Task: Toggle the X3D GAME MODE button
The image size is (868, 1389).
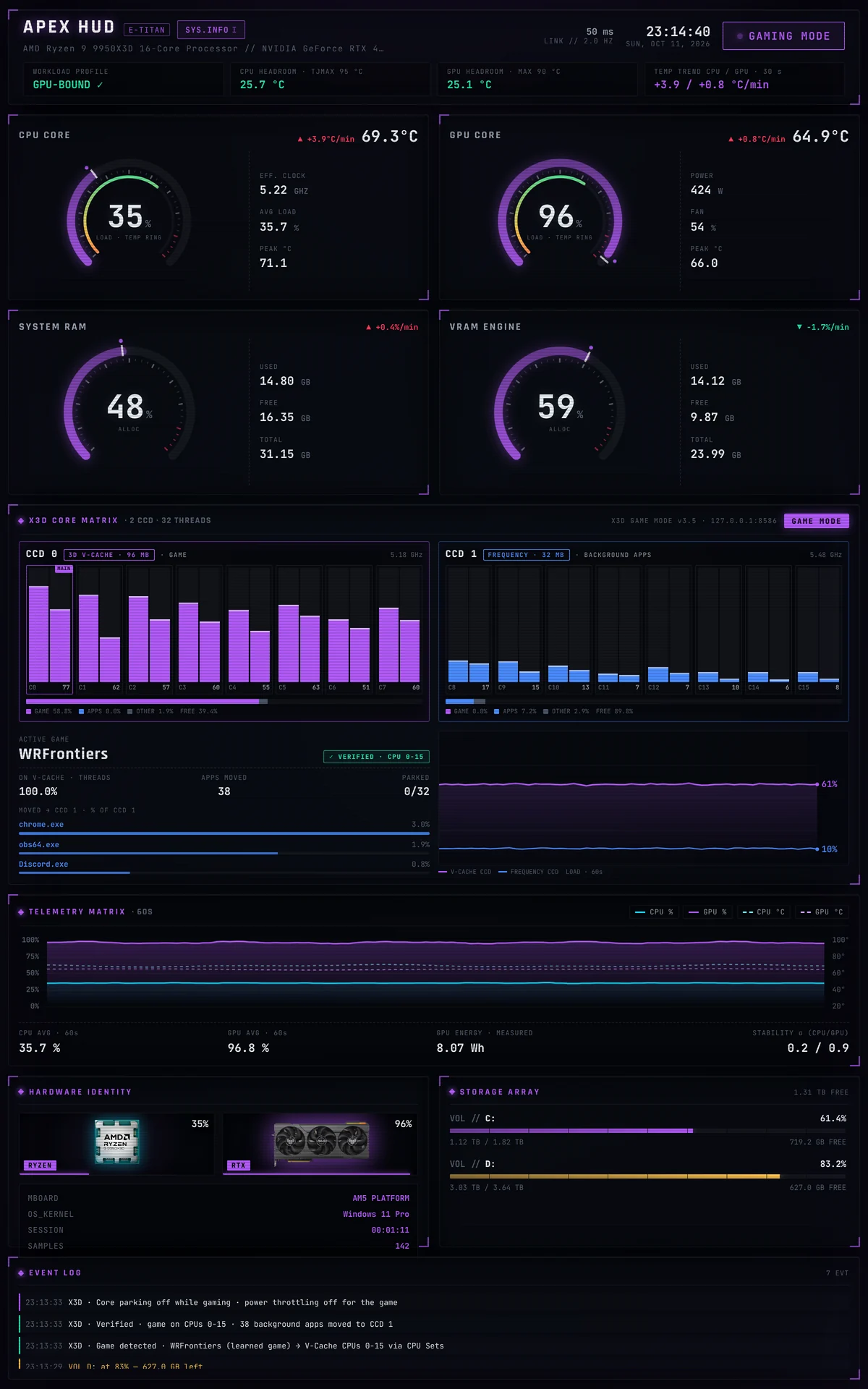Action: point(816,521)
